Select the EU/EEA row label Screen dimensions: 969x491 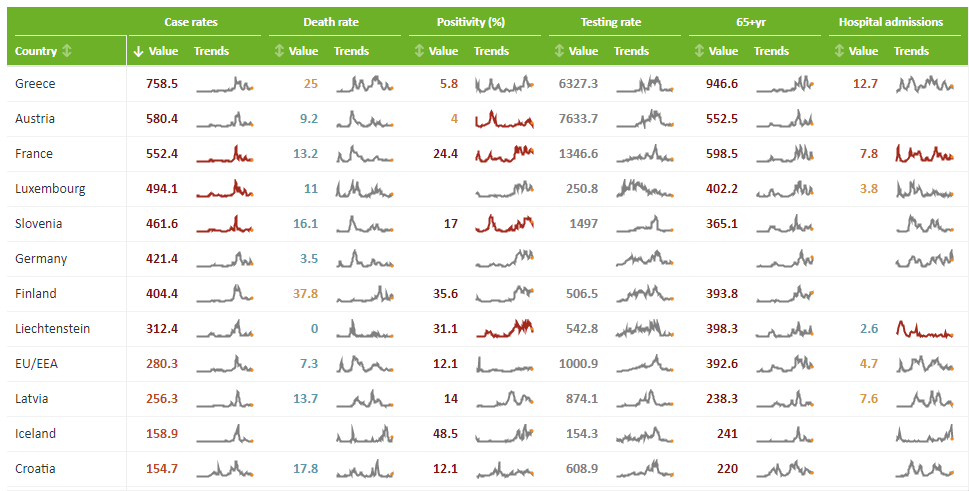point(37,364)
